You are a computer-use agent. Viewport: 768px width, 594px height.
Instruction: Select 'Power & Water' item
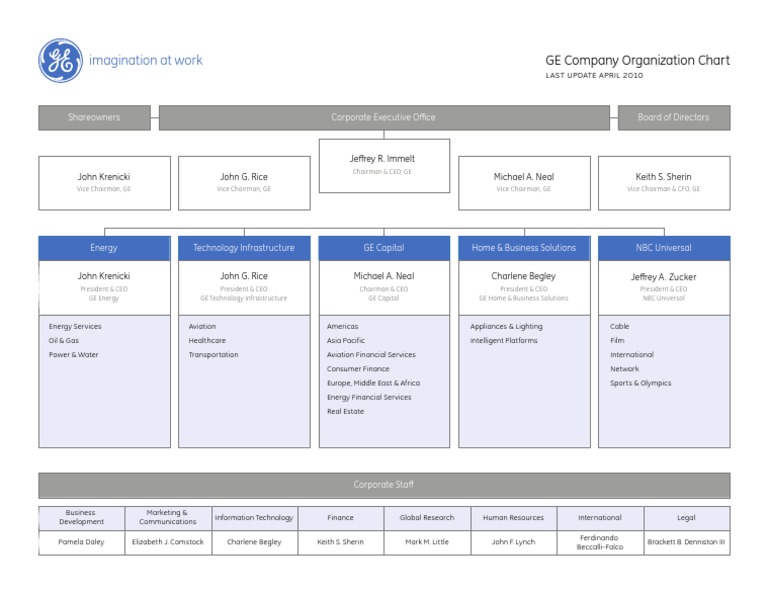click(x=73, y=355)
